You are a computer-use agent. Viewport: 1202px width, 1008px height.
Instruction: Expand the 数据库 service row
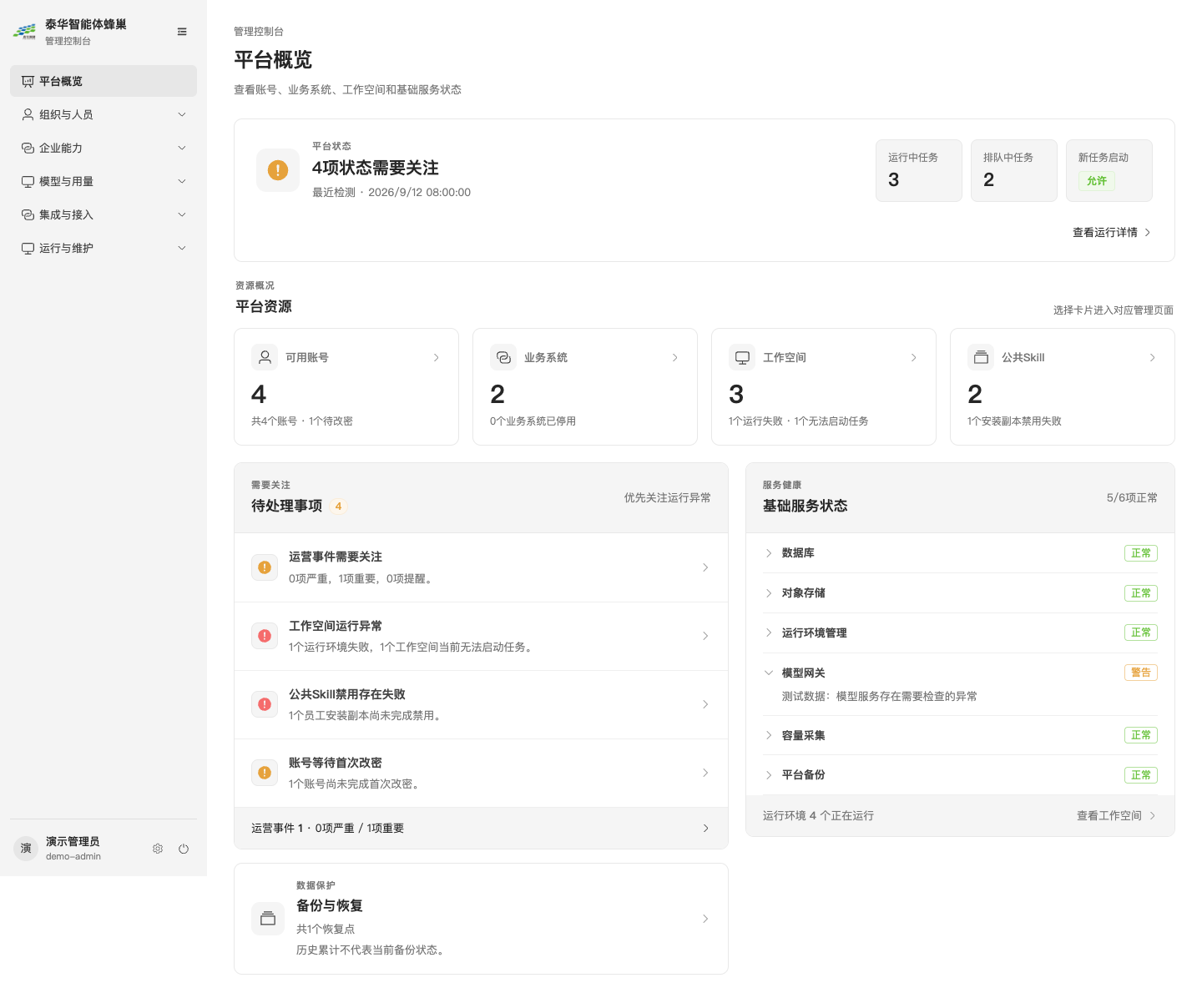[x=960, y=553]
